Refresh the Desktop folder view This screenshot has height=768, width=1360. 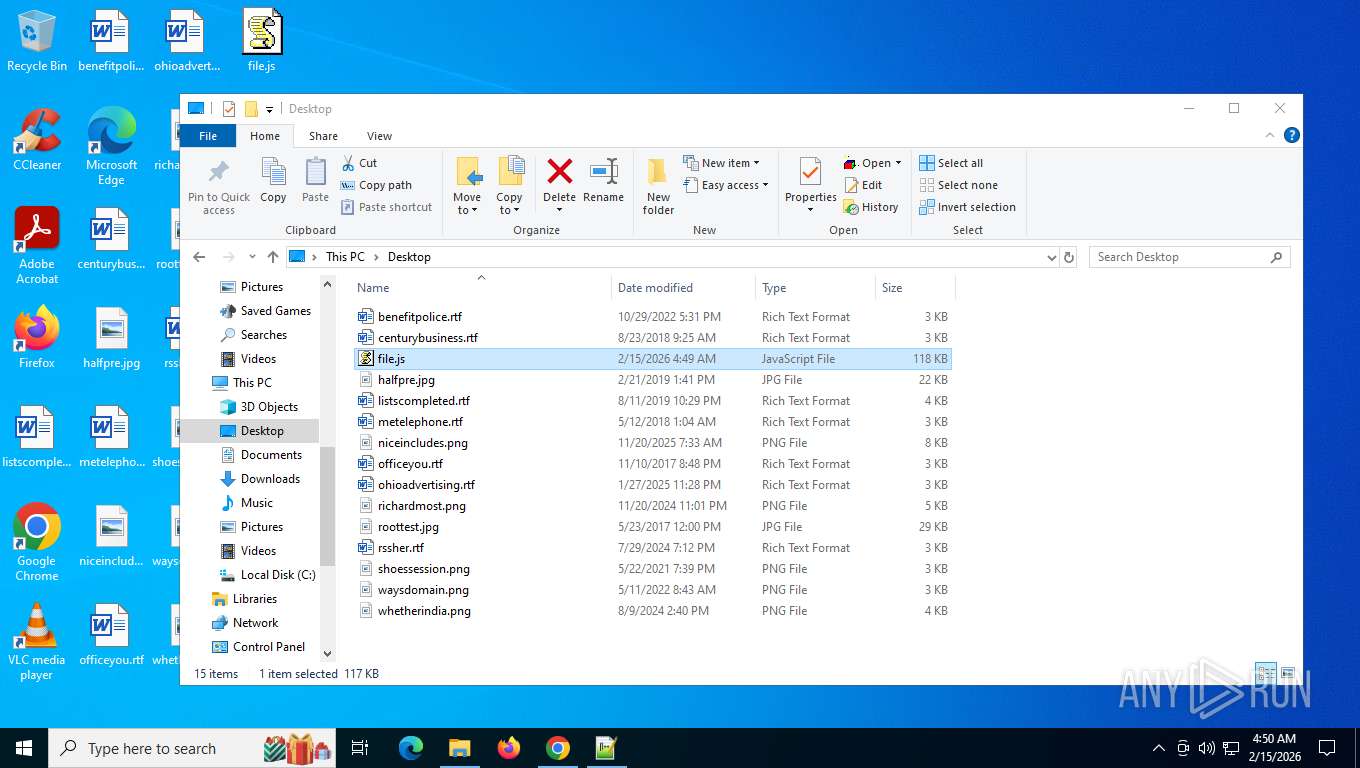(1069, 257)
